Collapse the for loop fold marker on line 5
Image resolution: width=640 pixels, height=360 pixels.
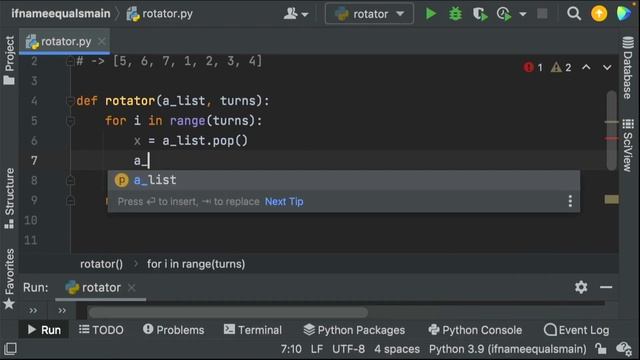(x=70, y=121)
